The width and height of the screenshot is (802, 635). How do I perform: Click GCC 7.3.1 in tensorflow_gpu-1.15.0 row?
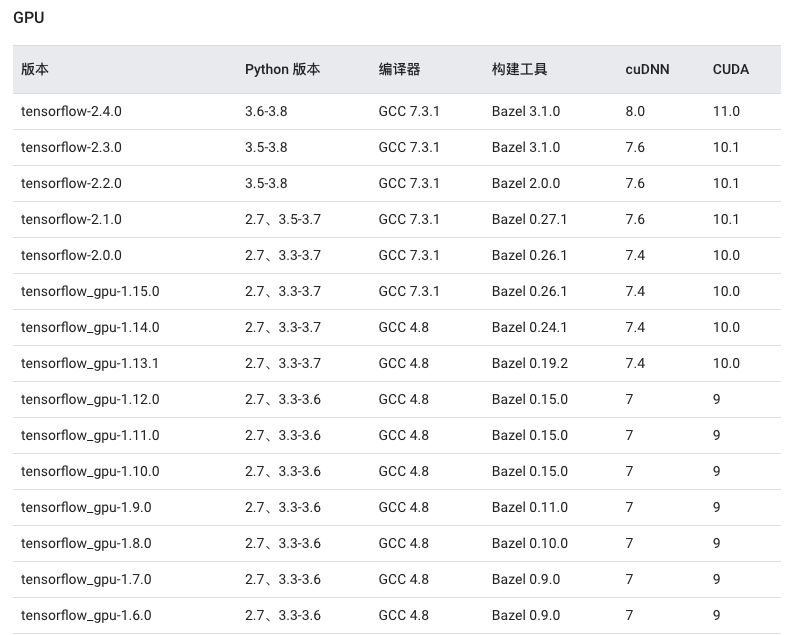409,291
